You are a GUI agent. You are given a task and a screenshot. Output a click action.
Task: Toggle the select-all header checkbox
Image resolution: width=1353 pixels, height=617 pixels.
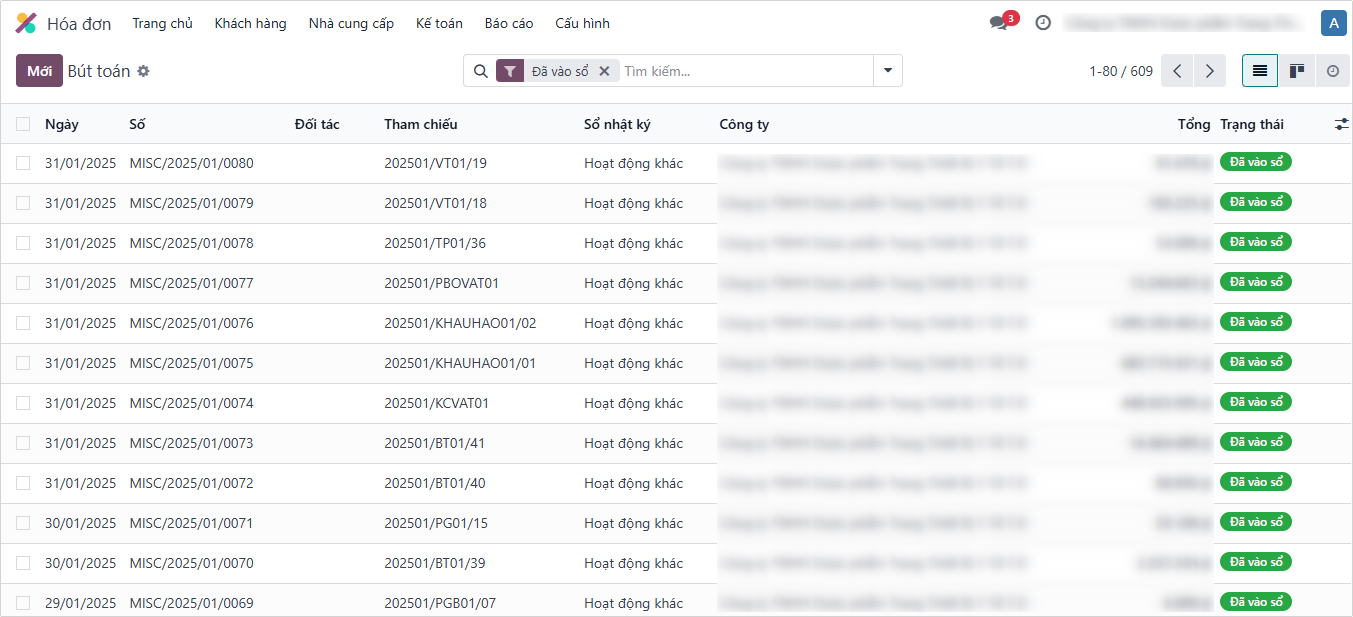click(23, 124)
